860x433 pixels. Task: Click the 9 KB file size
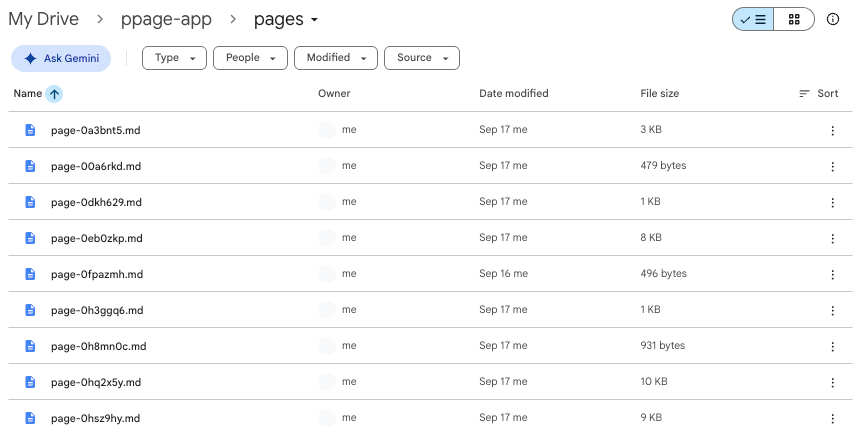(651, 418)
